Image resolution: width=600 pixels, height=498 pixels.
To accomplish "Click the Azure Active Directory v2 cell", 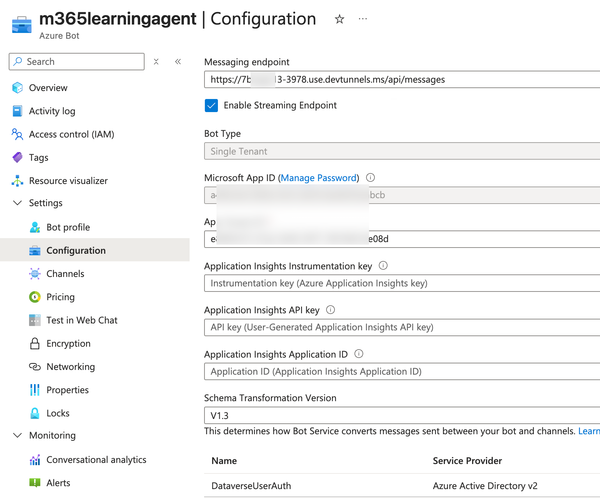I will click(x=485, y=486).
